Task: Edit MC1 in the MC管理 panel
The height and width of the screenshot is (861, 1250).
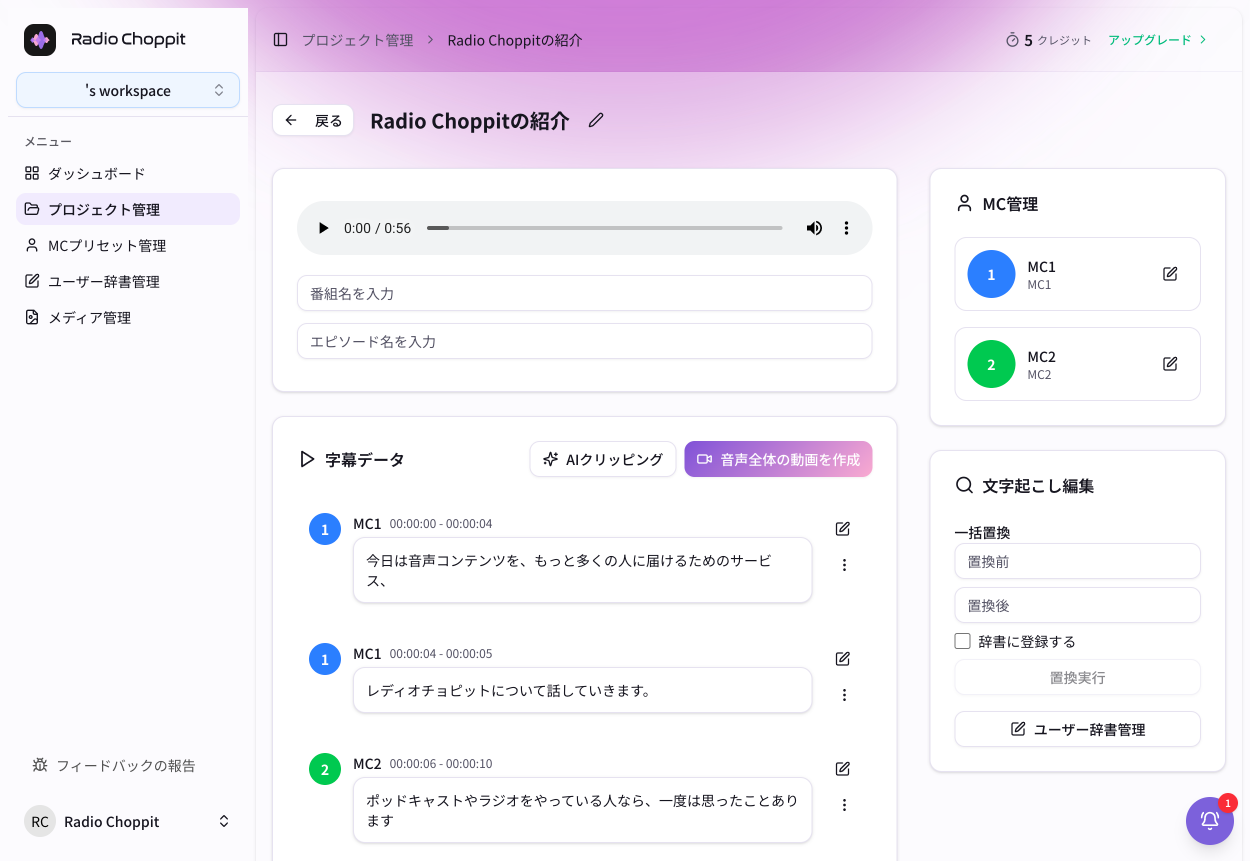Action: pos(1170,274)
